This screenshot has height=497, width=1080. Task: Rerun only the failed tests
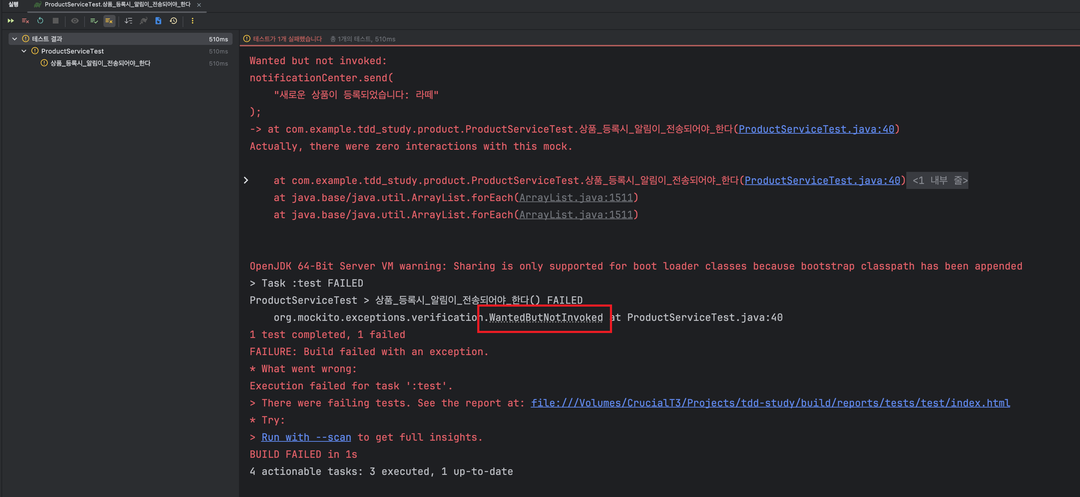(x=25, y=20)
